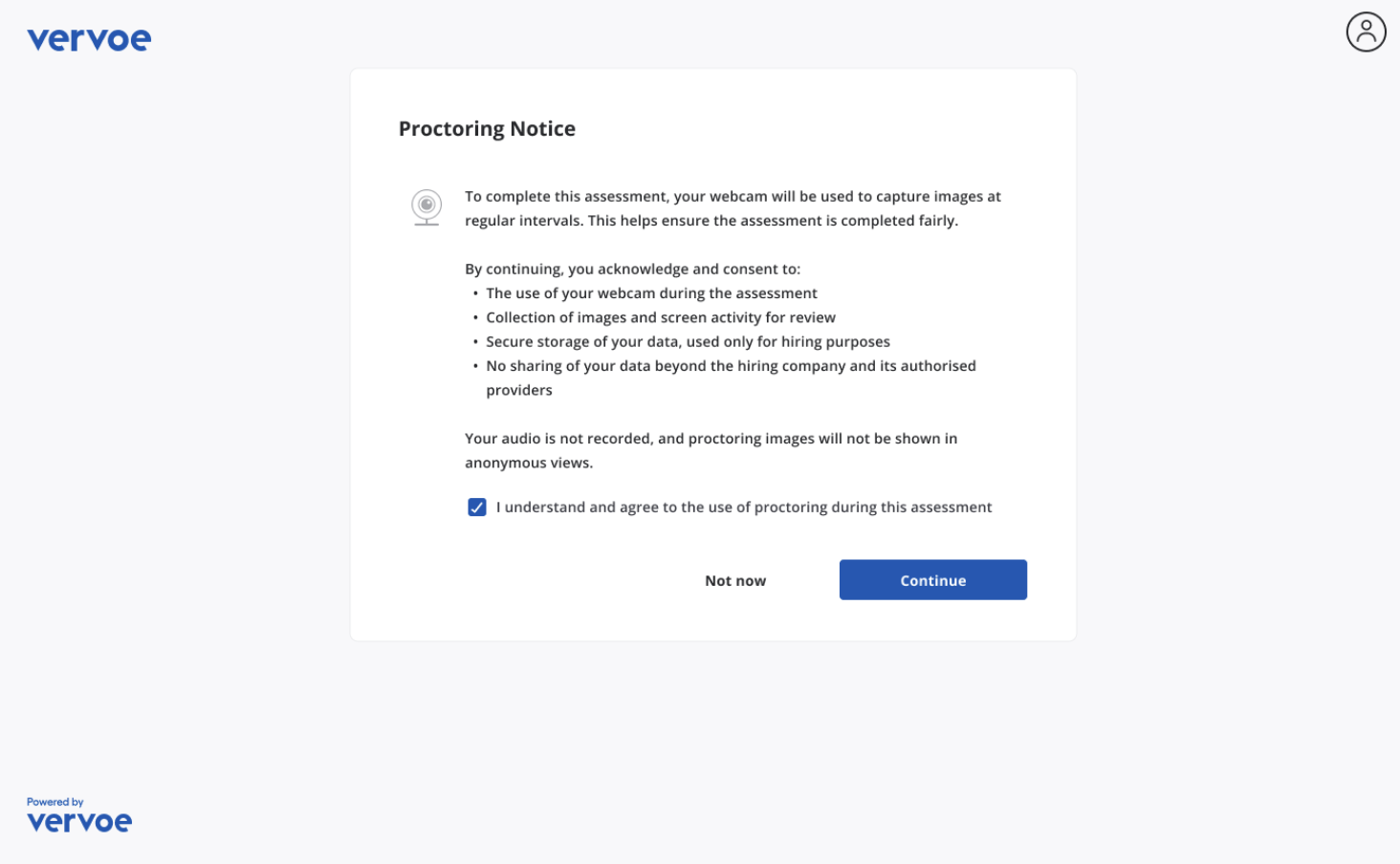This screenshot has width=1400, height=864.
Task: Click the "anonymous views" text
Action: click(529, 464)
